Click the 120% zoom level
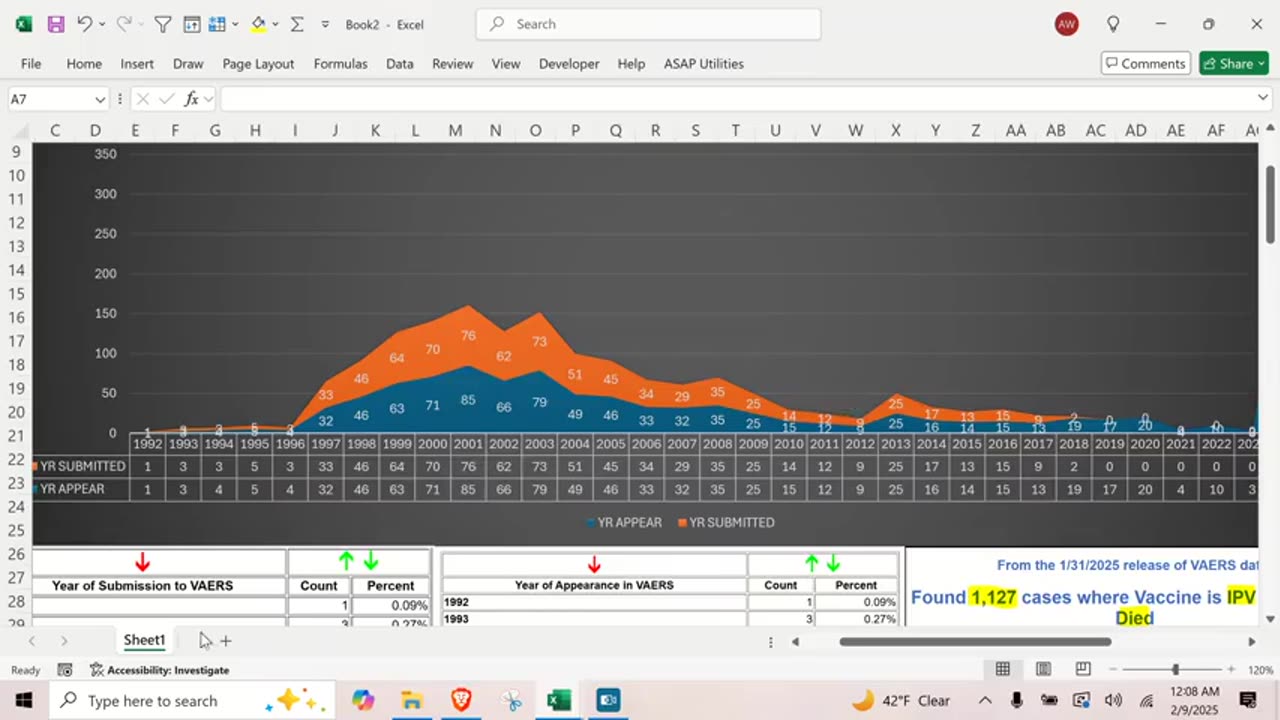The width and height of the screenshot is (1280, 720). pos(1259,670)
